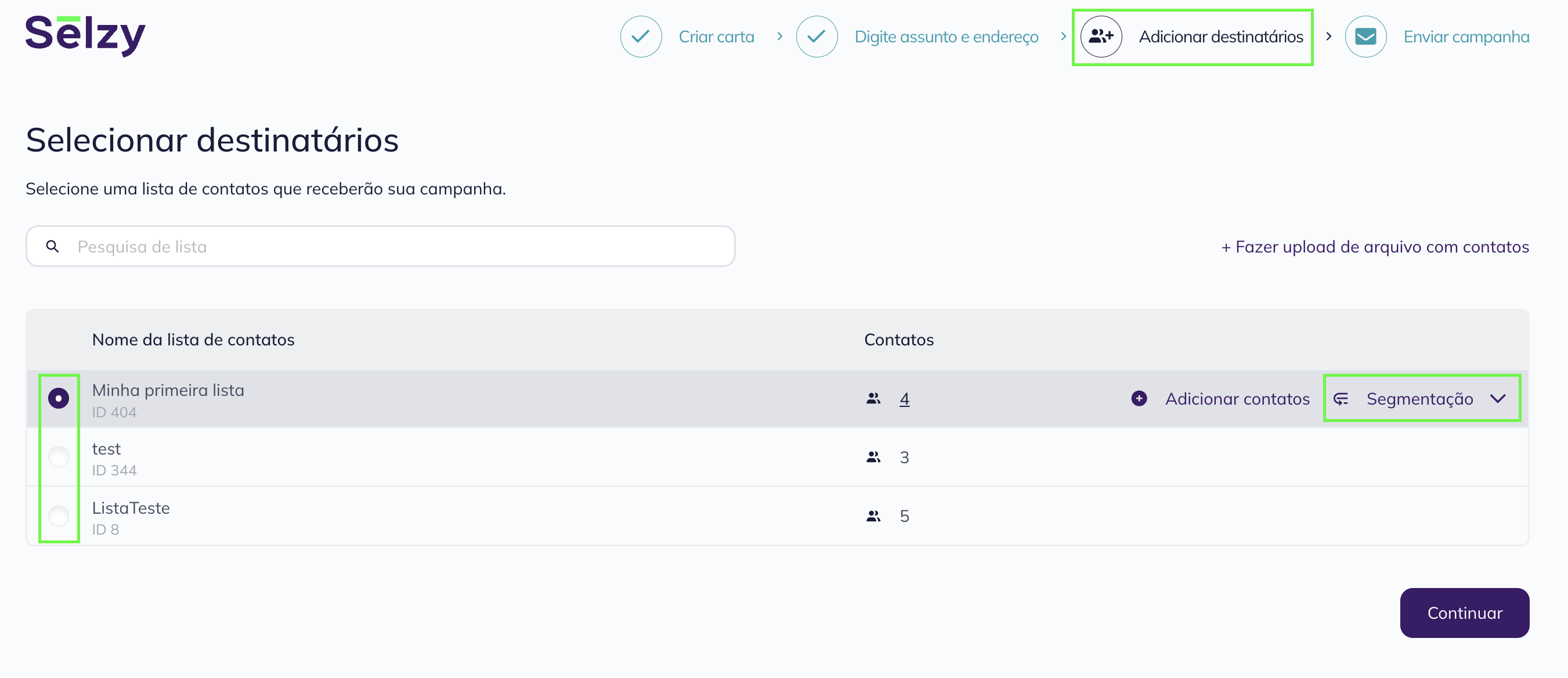Focus the Pesquisa de lista search field
Image resolution: width=1568 pixels, height=678 pixels.
[381, 247]
